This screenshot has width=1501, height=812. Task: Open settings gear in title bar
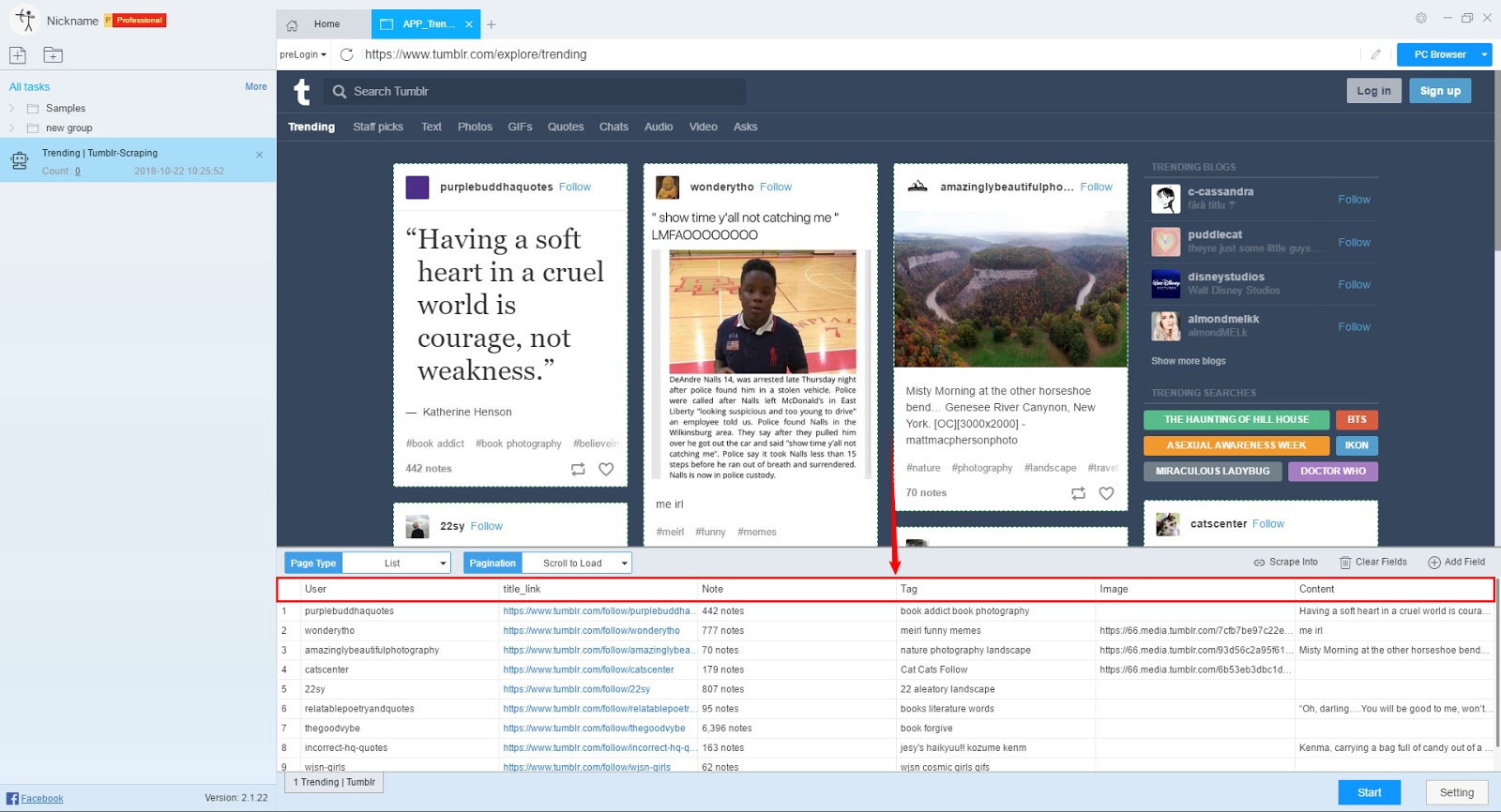[x=1421, y=18]
